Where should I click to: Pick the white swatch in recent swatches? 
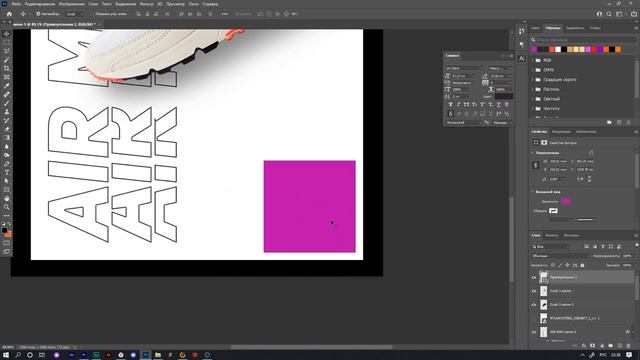coord(558,49)
